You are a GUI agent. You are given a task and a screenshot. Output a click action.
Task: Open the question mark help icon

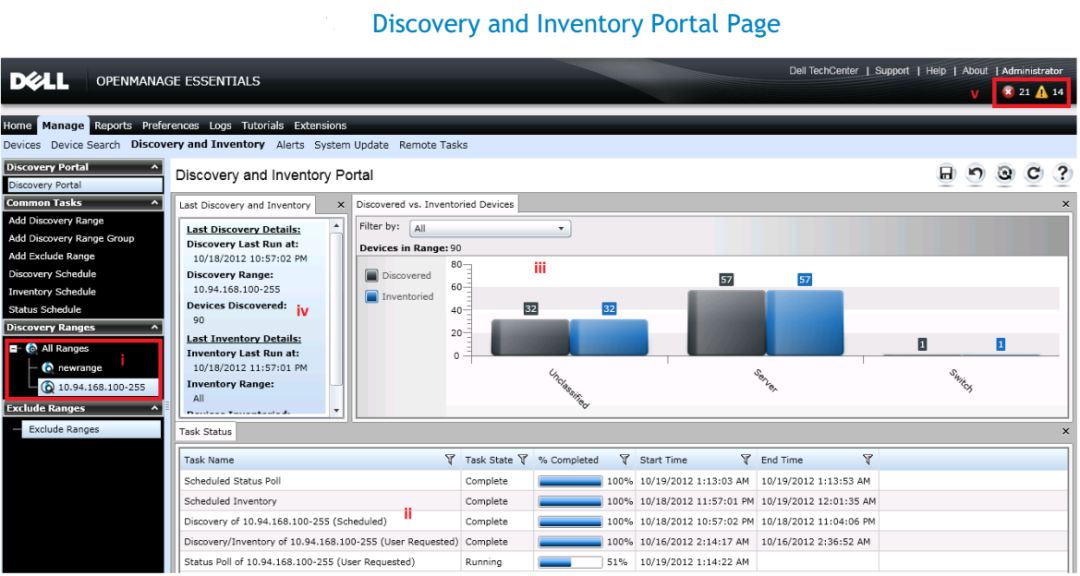point(1063,174)
